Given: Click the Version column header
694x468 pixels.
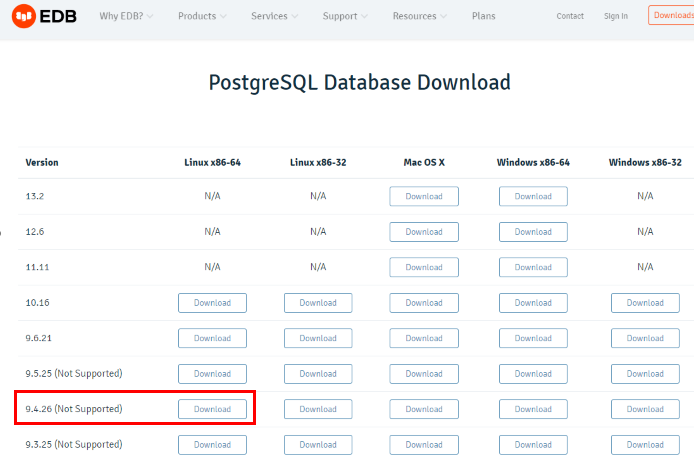Looking at the screenshot, I should [42, 162].
